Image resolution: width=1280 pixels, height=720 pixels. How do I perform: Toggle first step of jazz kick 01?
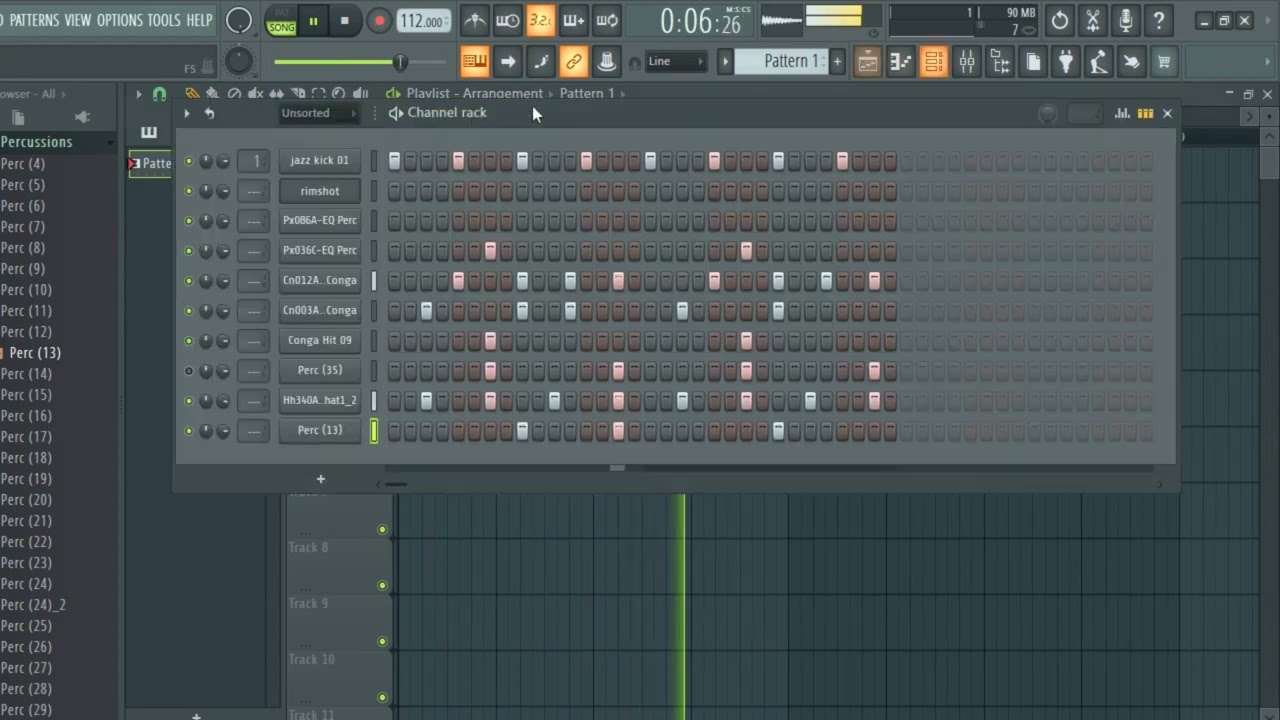[x=394, y=161]
